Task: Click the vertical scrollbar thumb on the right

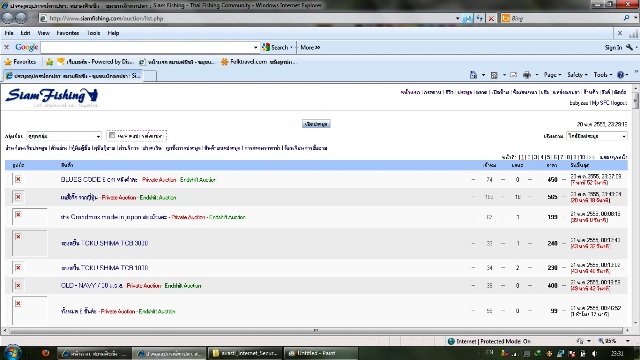Action: click(x=636, y=100)
